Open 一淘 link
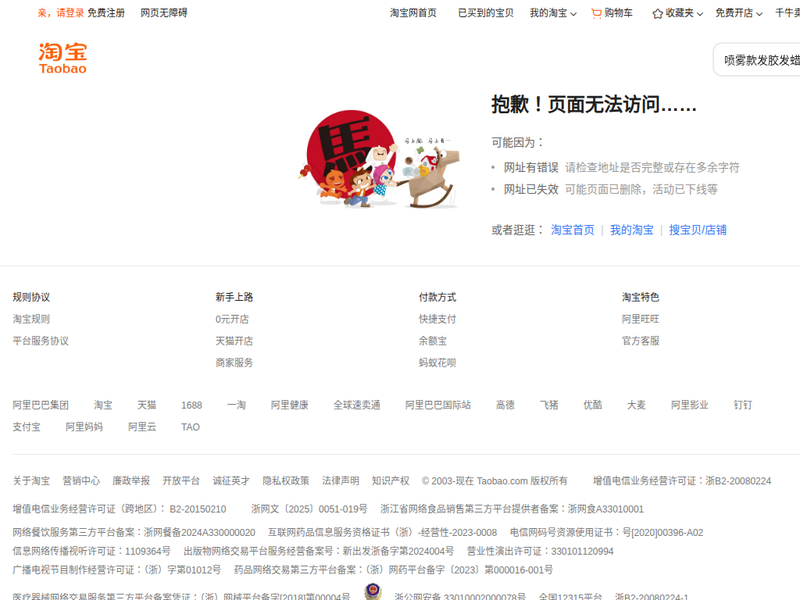 pyautogui.click(x=237, y=405)
